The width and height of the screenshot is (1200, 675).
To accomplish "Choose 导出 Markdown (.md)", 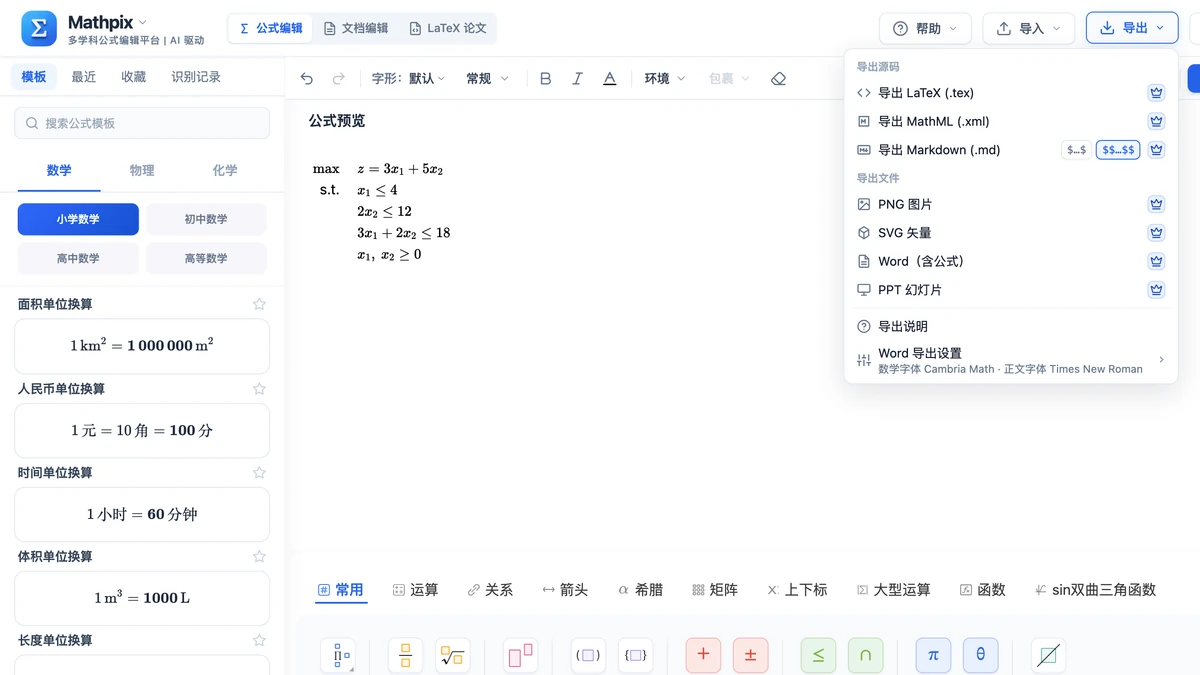I will (x=1011, y=150).
